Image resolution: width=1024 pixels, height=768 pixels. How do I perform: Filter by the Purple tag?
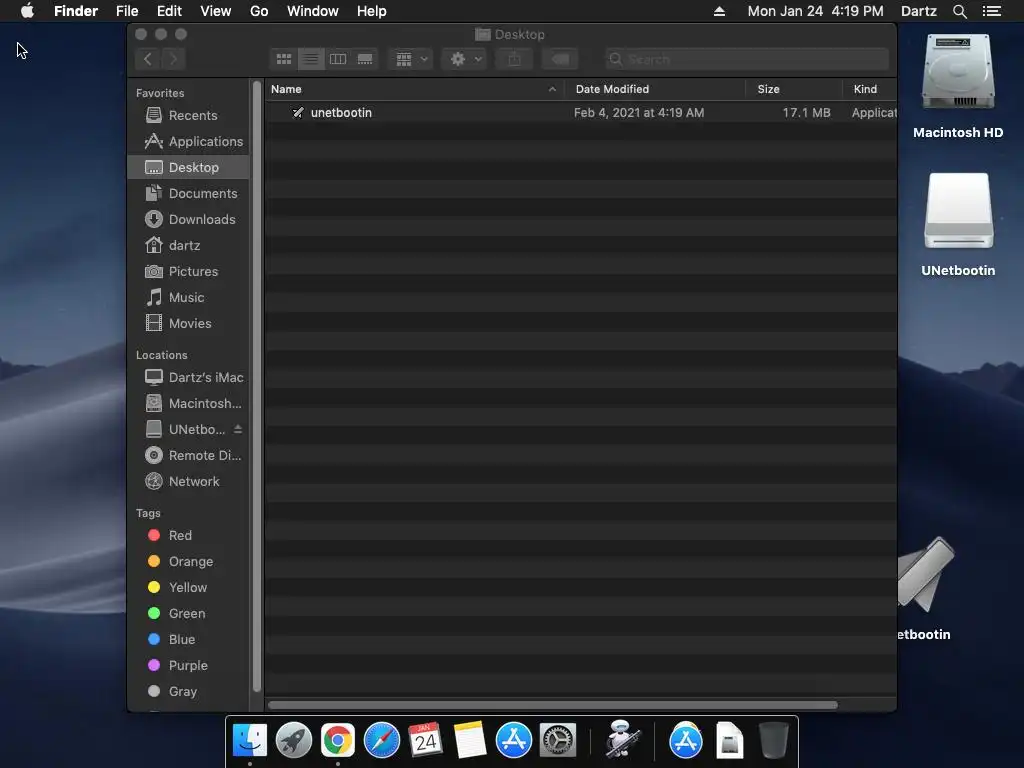[x=188, y=665]
